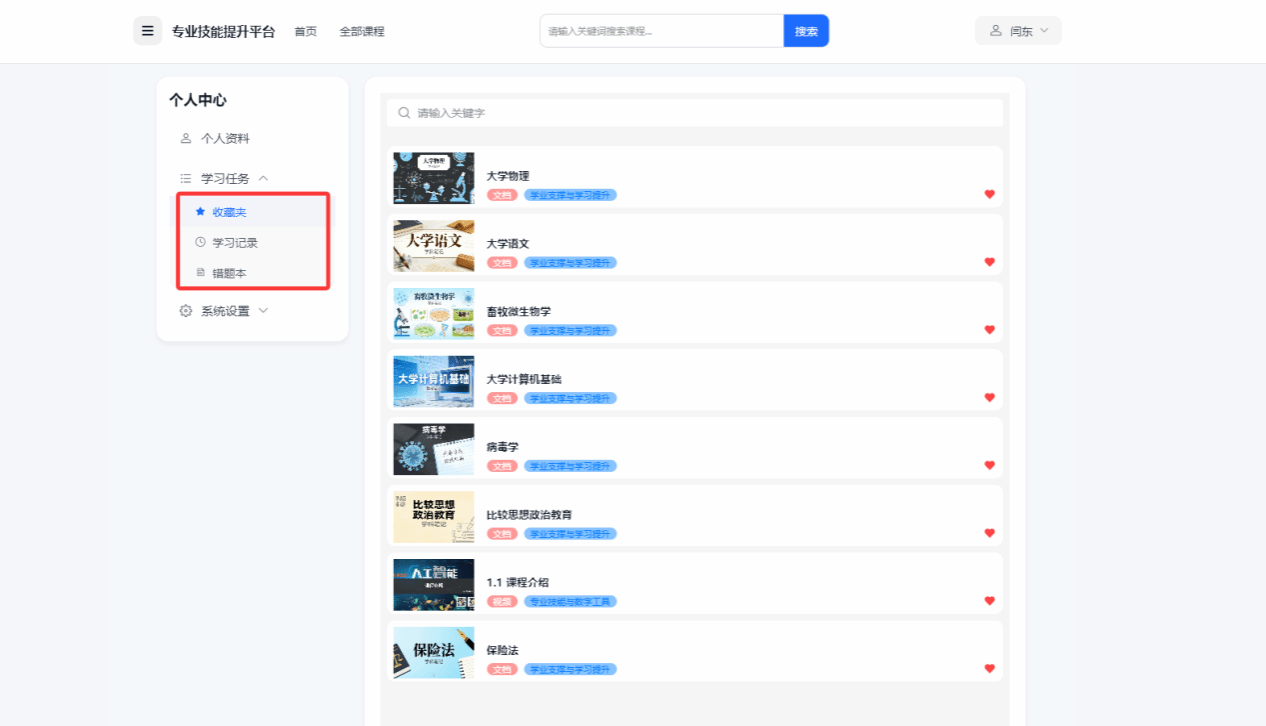The image size is (1266, 726).
Task: Toggle the heart on 病毒学 course
Action: (990, 465)
